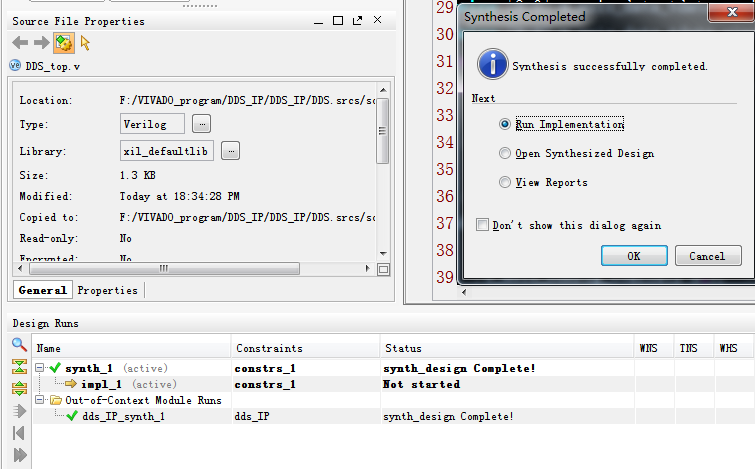Click the forward arrow in Source File Properties
The height and width of the screenshot is (469, 755).
[41, 42]
